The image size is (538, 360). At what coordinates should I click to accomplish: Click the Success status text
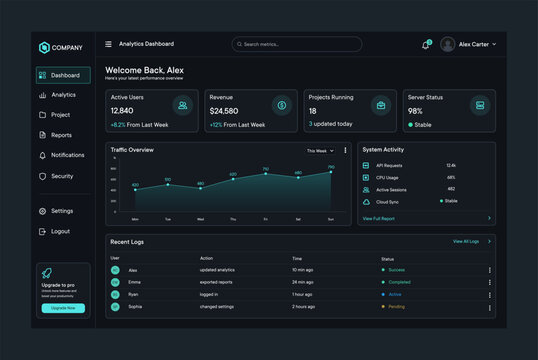click(396, 270)
